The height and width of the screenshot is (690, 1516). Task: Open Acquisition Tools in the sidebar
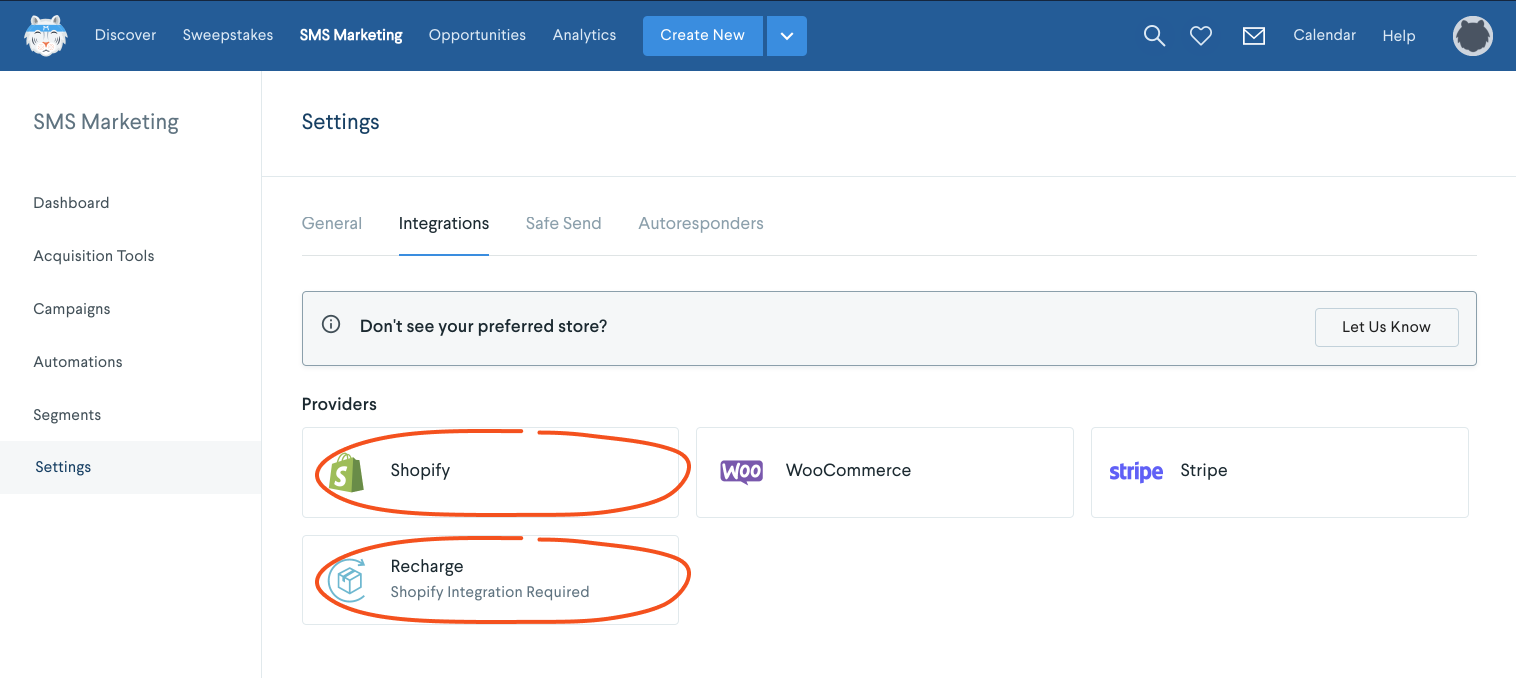(x=94, y=256)
